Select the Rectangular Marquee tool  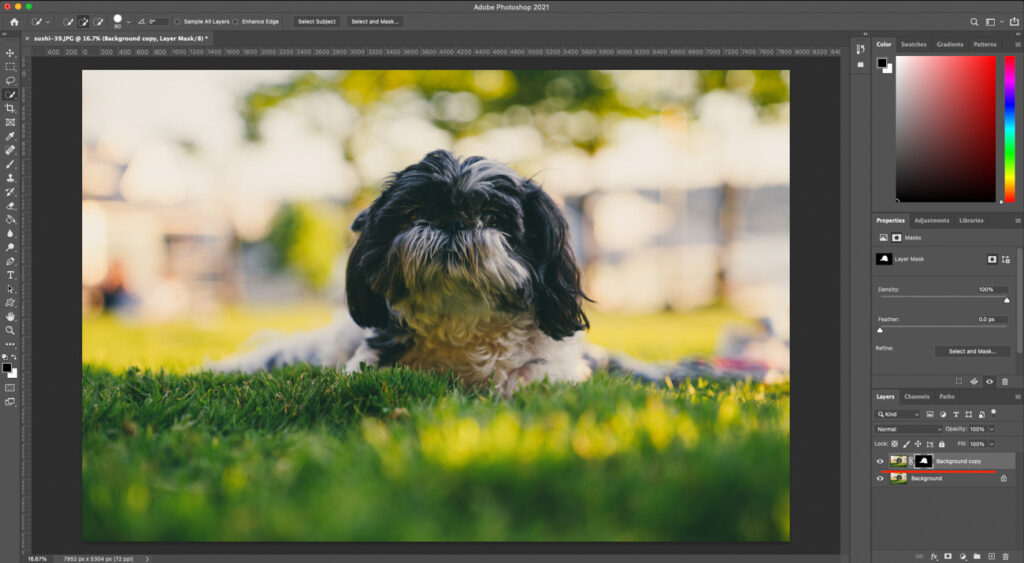coord(10,67)
